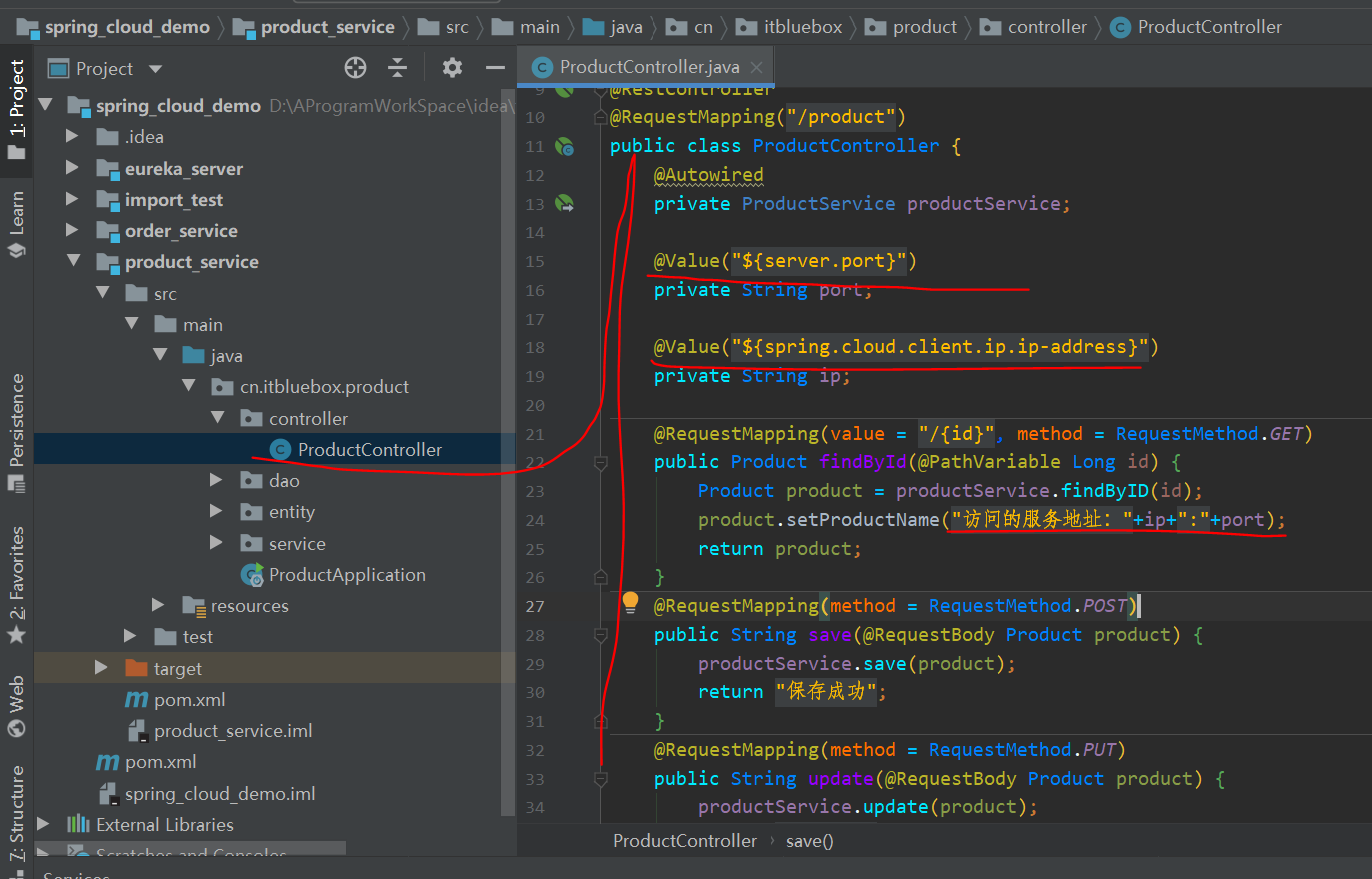
Task: Switch to the ProductController.java editor tab
Action: [x=649, y=68]
